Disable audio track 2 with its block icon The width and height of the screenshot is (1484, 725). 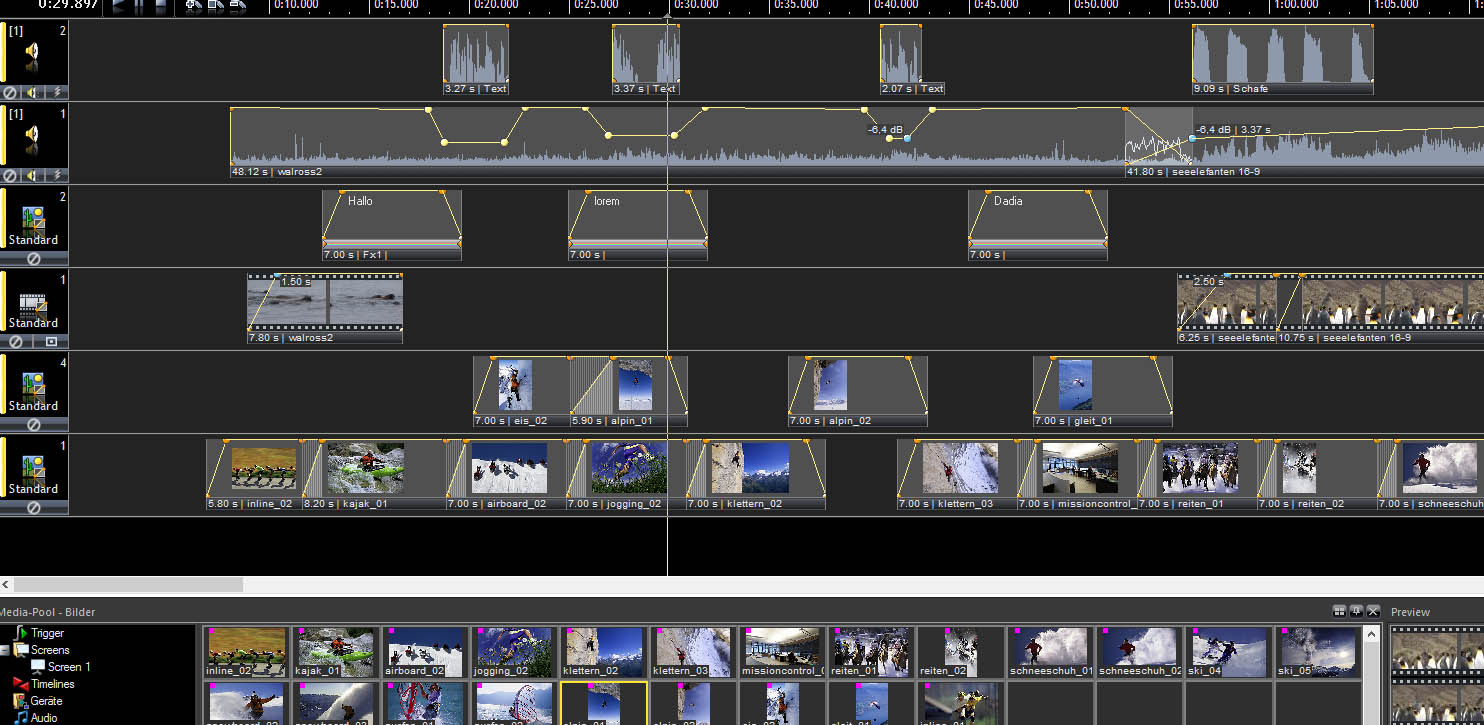click(10, 92)
